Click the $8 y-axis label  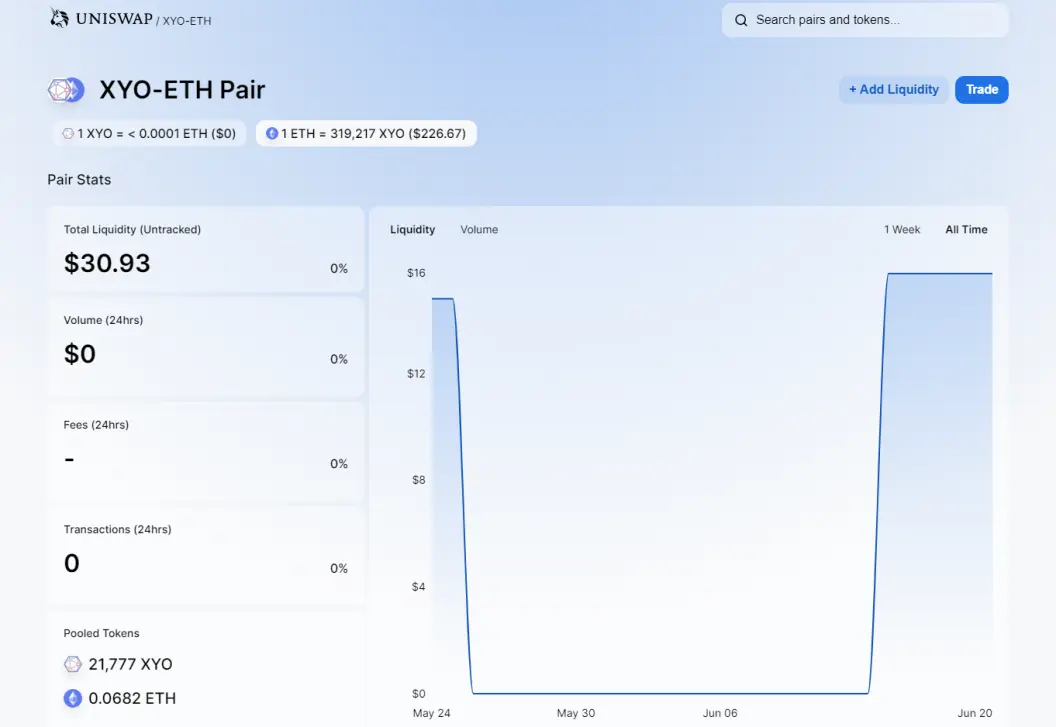(x=418, y=480)
